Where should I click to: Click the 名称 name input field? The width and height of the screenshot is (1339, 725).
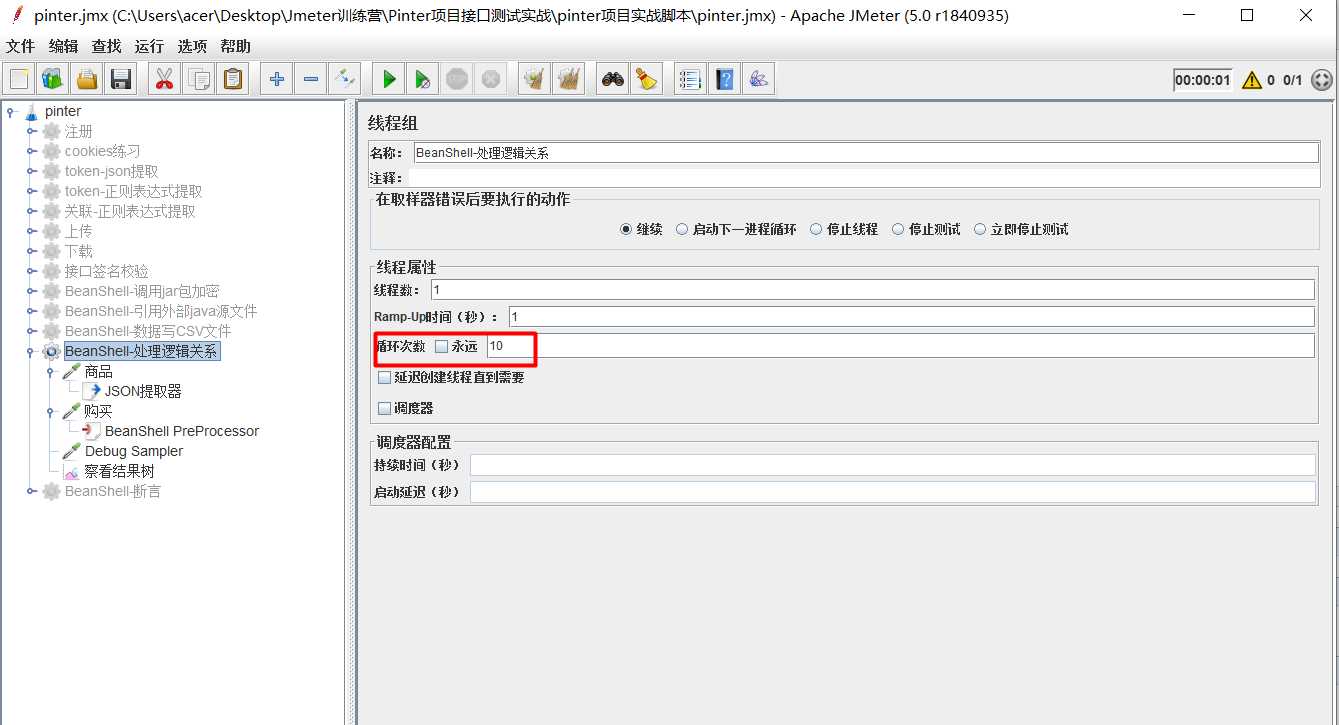pos(865,153)
